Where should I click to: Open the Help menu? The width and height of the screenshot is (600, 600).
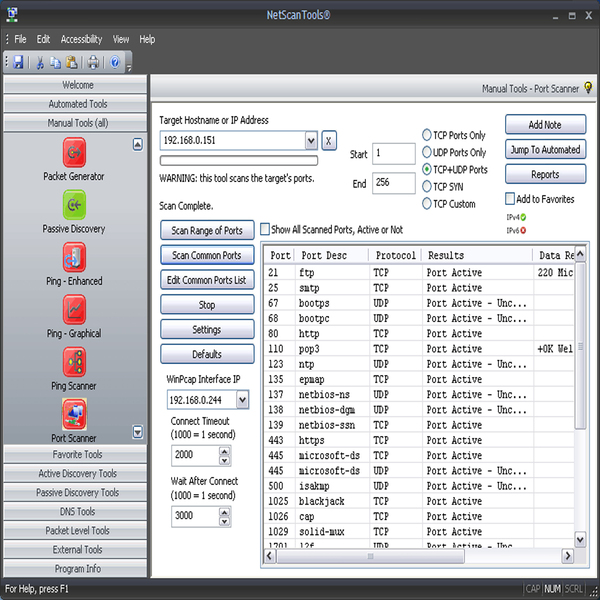click(147, 39)
